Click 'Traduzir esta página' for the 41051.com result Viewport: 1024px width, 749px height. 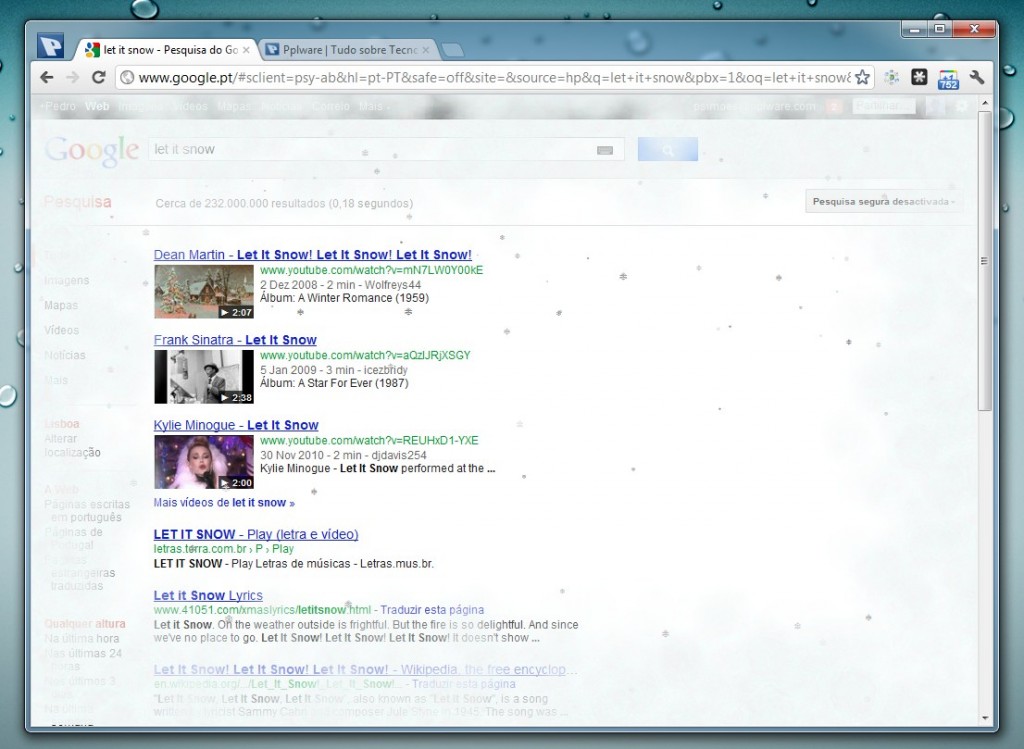pos(432,610)
